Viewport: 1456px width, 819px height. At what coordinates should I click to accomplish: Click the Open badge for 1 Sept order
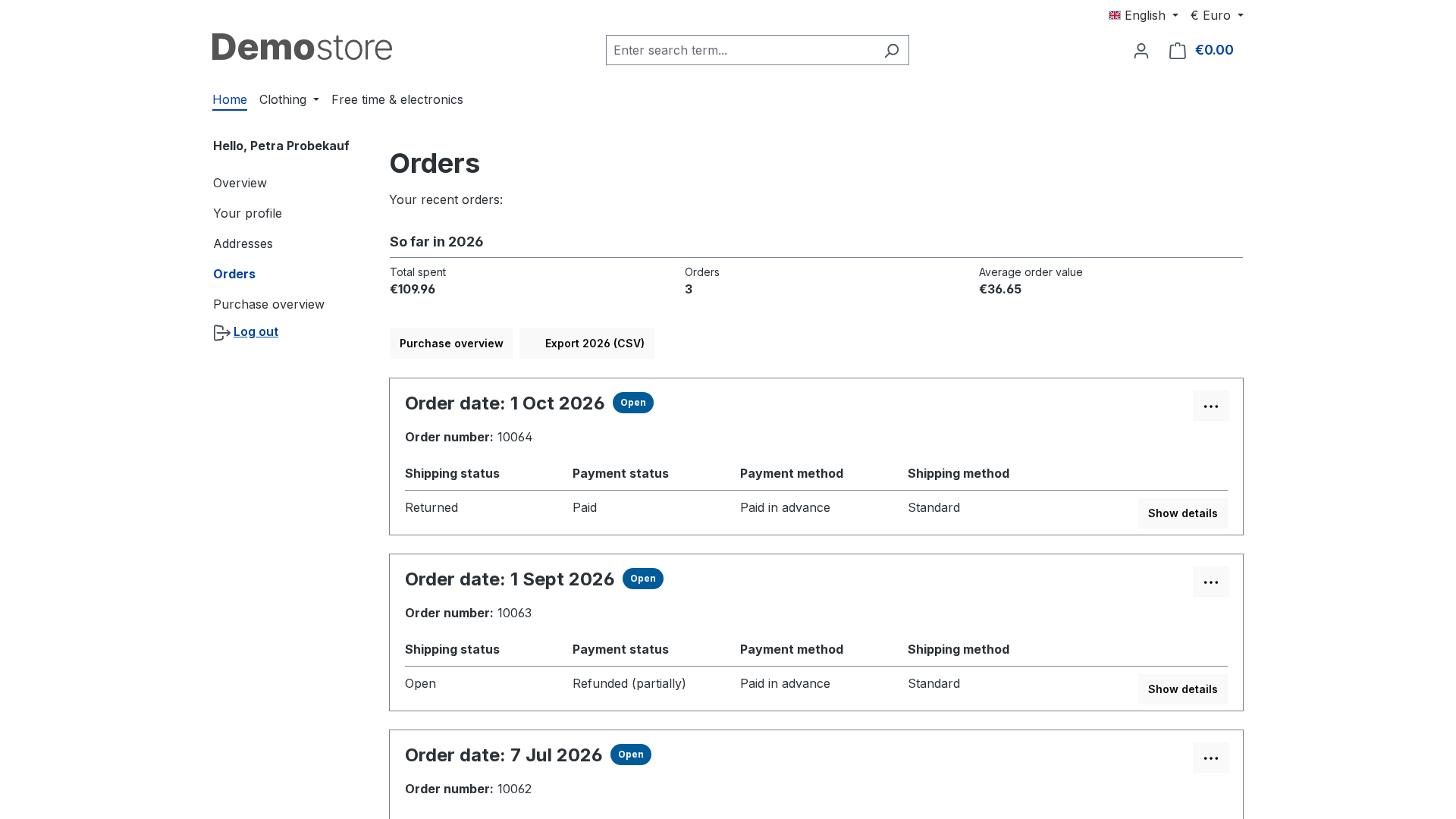643,579
